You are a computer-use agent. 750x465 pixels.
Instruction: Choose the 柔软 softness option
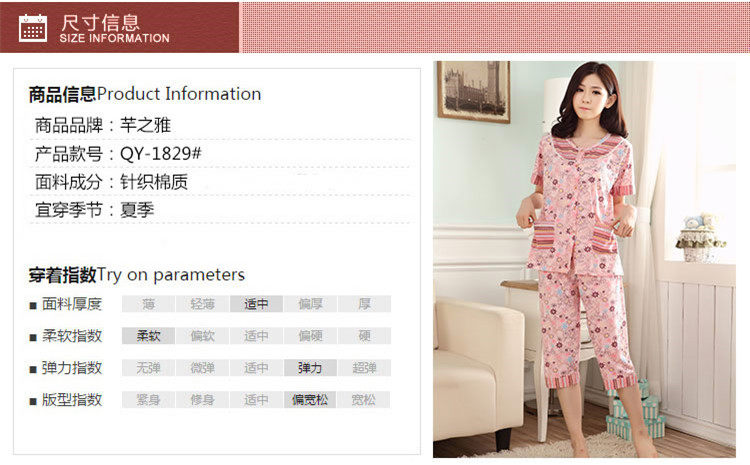[148, 336]
